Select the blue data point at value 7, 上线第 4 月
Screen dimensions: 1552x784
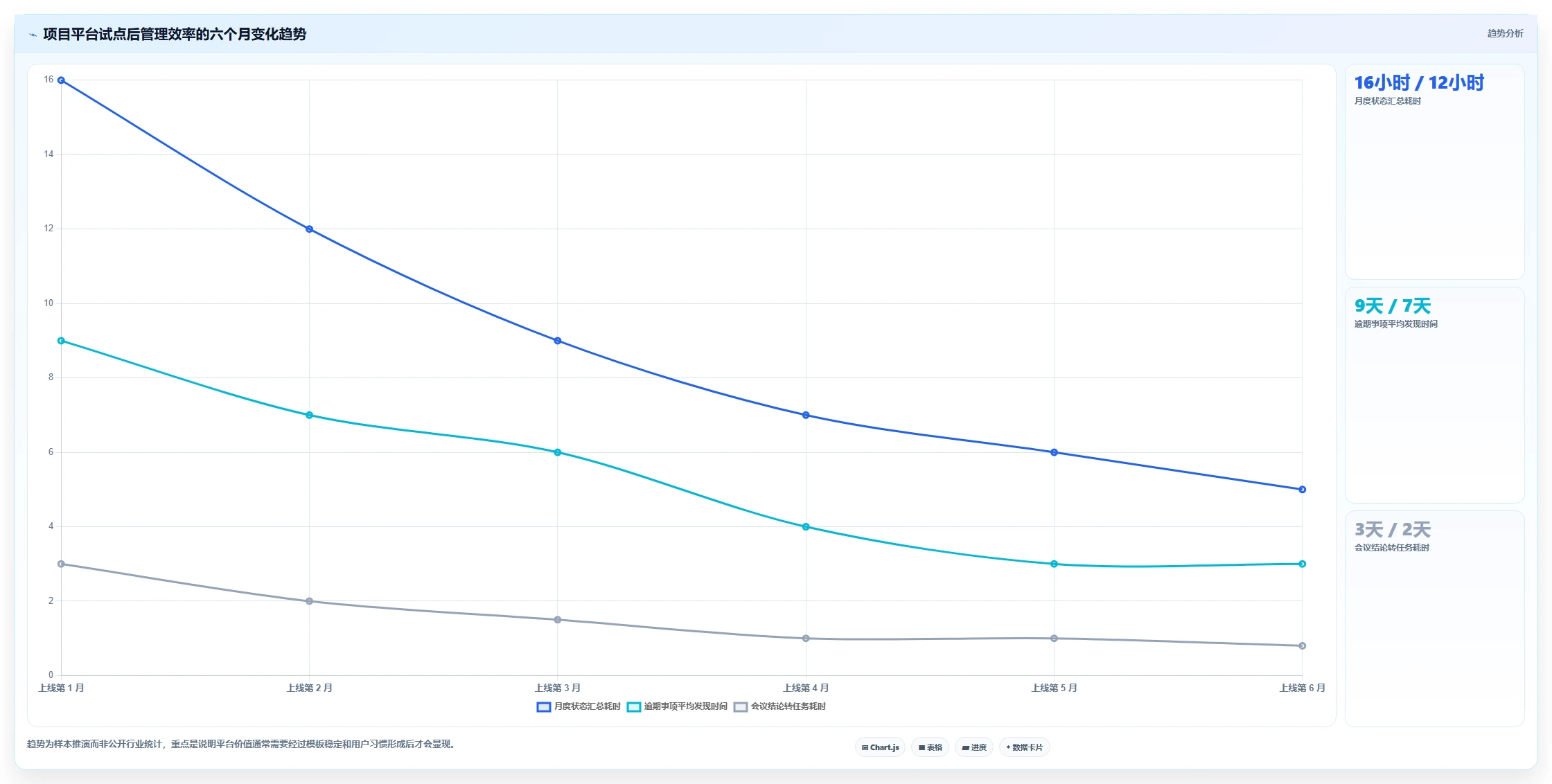click(806, 415)
